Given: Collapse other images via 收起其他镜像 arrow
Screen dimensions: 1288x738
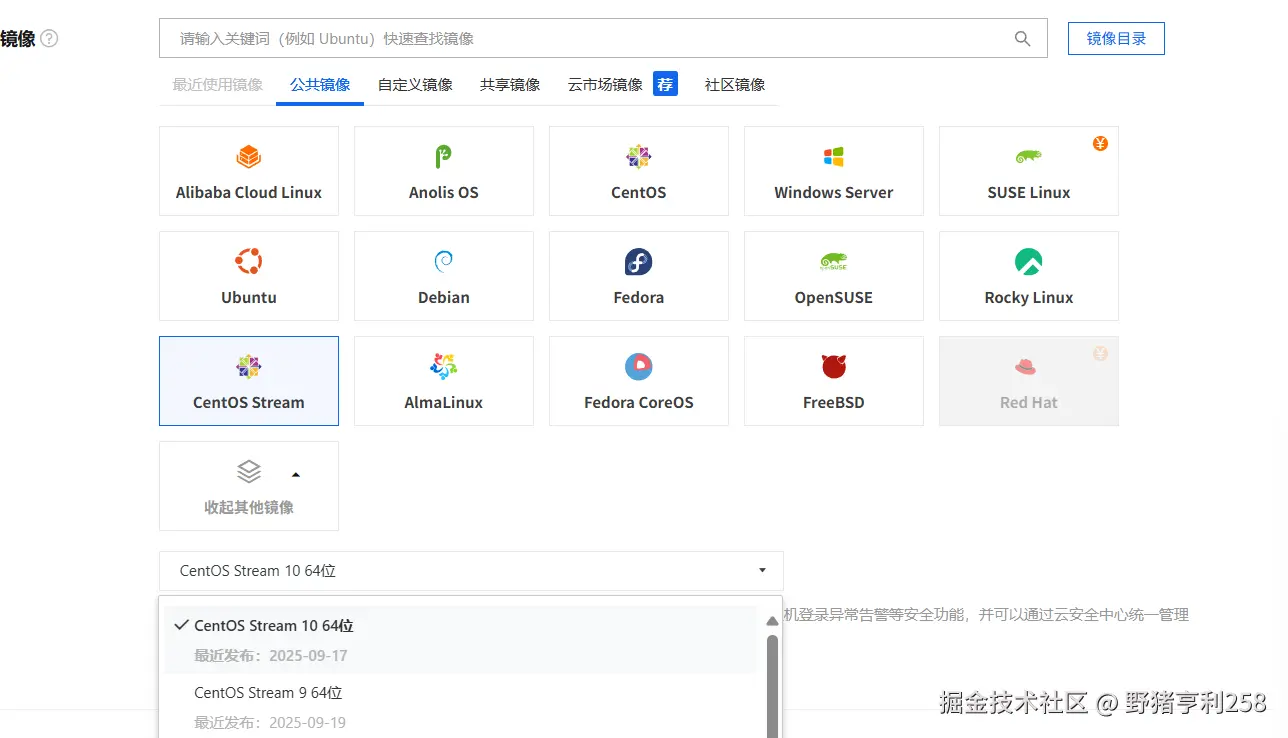Looking at the screenshot, I should click(x=295, y=474).
